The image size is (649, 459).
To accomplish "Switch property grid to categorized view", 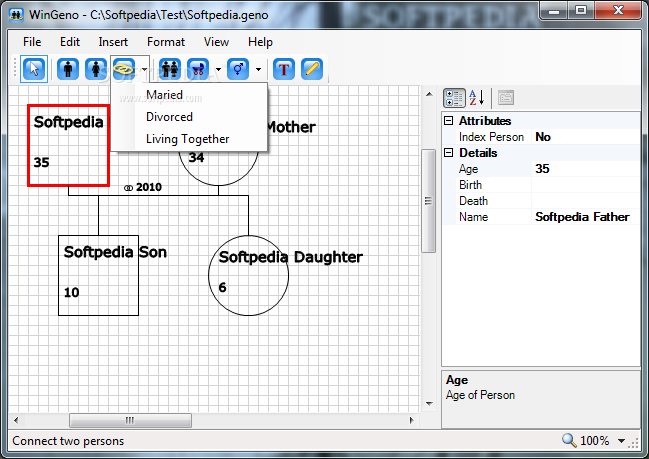I will (454, 98).
